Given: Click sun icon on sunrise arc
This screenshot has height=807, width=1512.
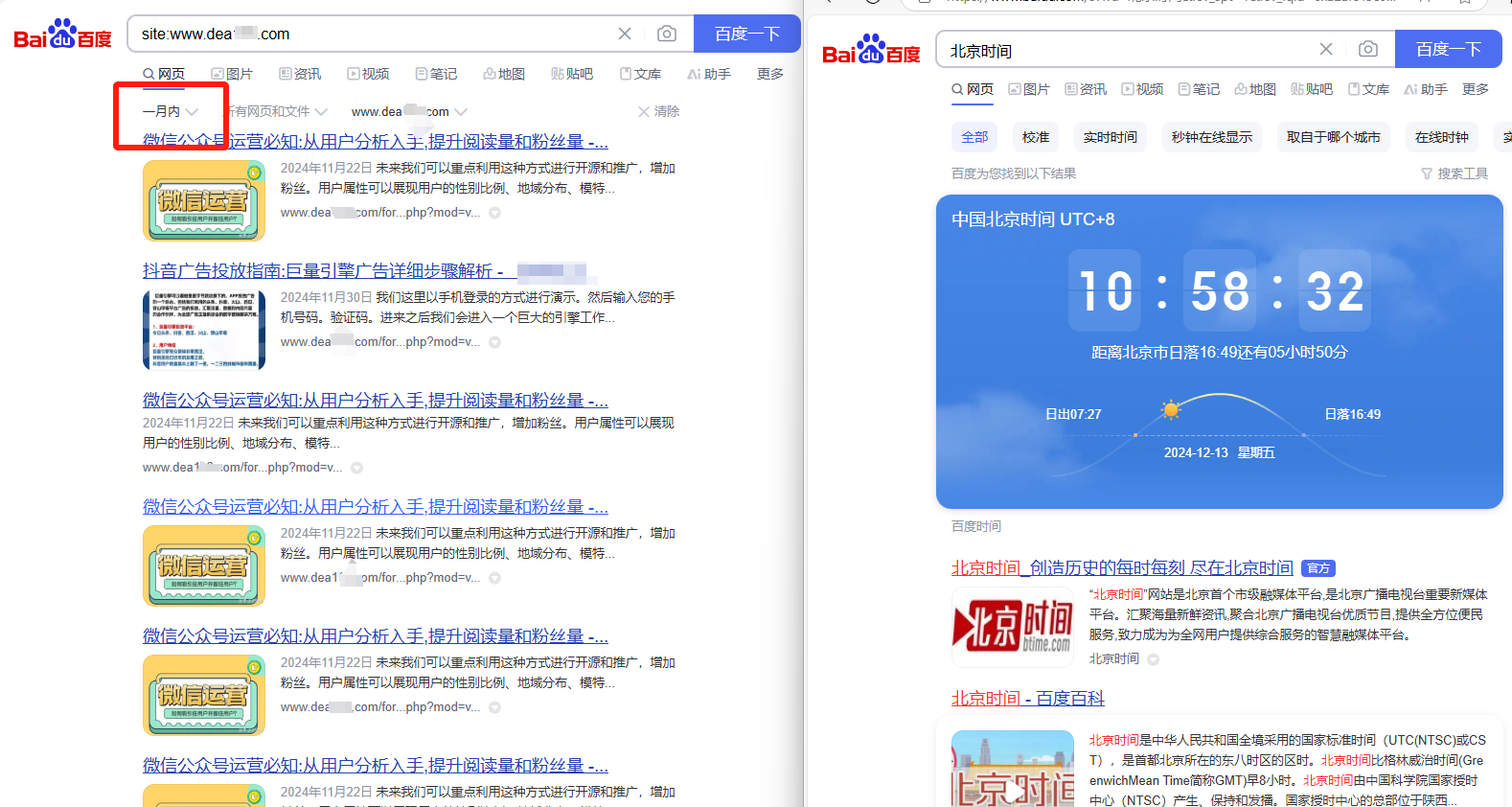Looking at the screenshot, I should 1170,410.
